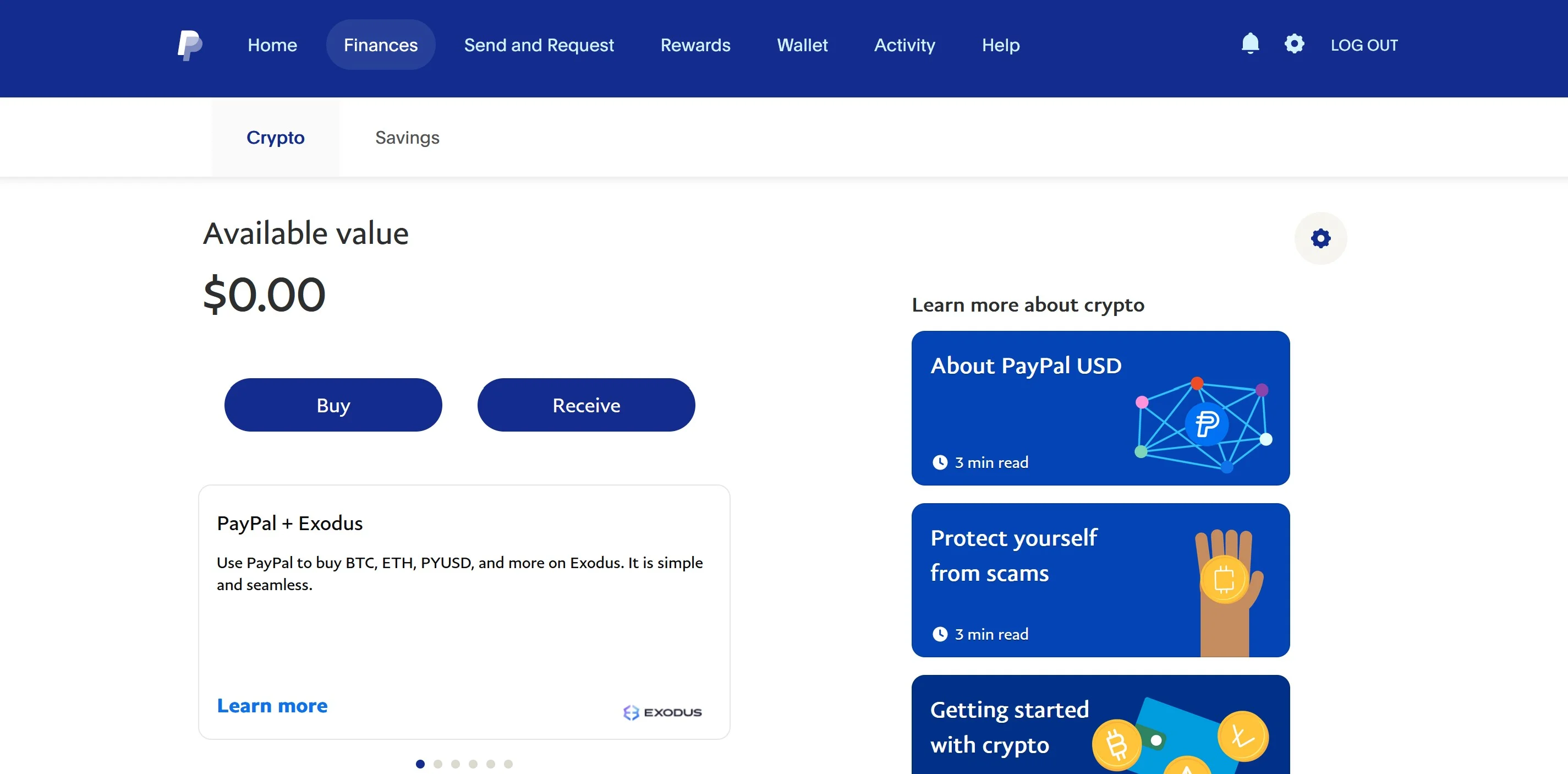The height and width of the screenshot is (774, 1568).
Task: View the Activity page
Action: (904, 45)
